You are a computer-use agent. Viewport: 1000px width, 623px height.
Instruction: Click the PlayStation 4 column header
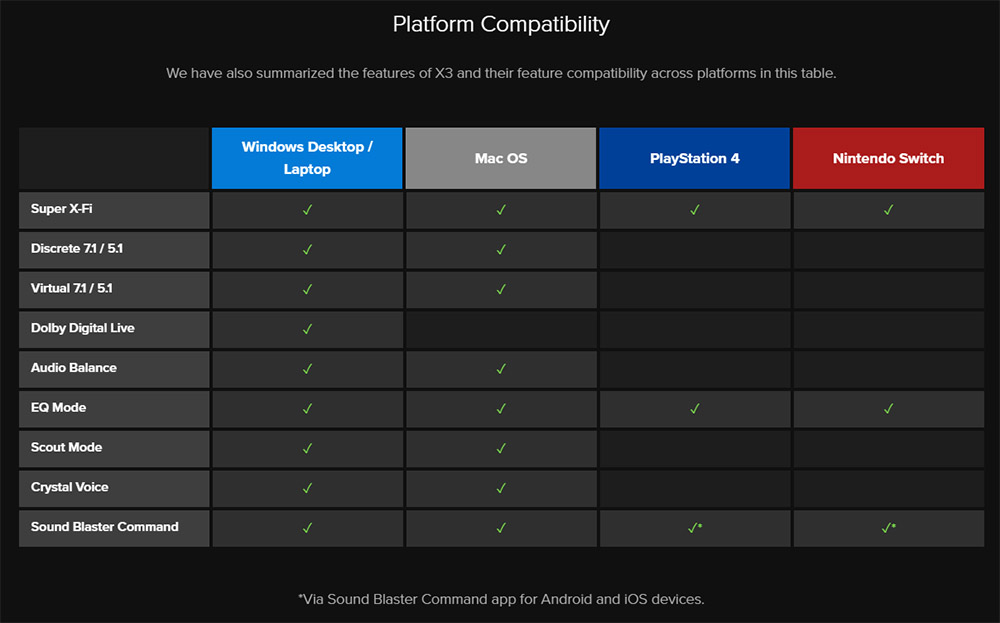point(695,158)
